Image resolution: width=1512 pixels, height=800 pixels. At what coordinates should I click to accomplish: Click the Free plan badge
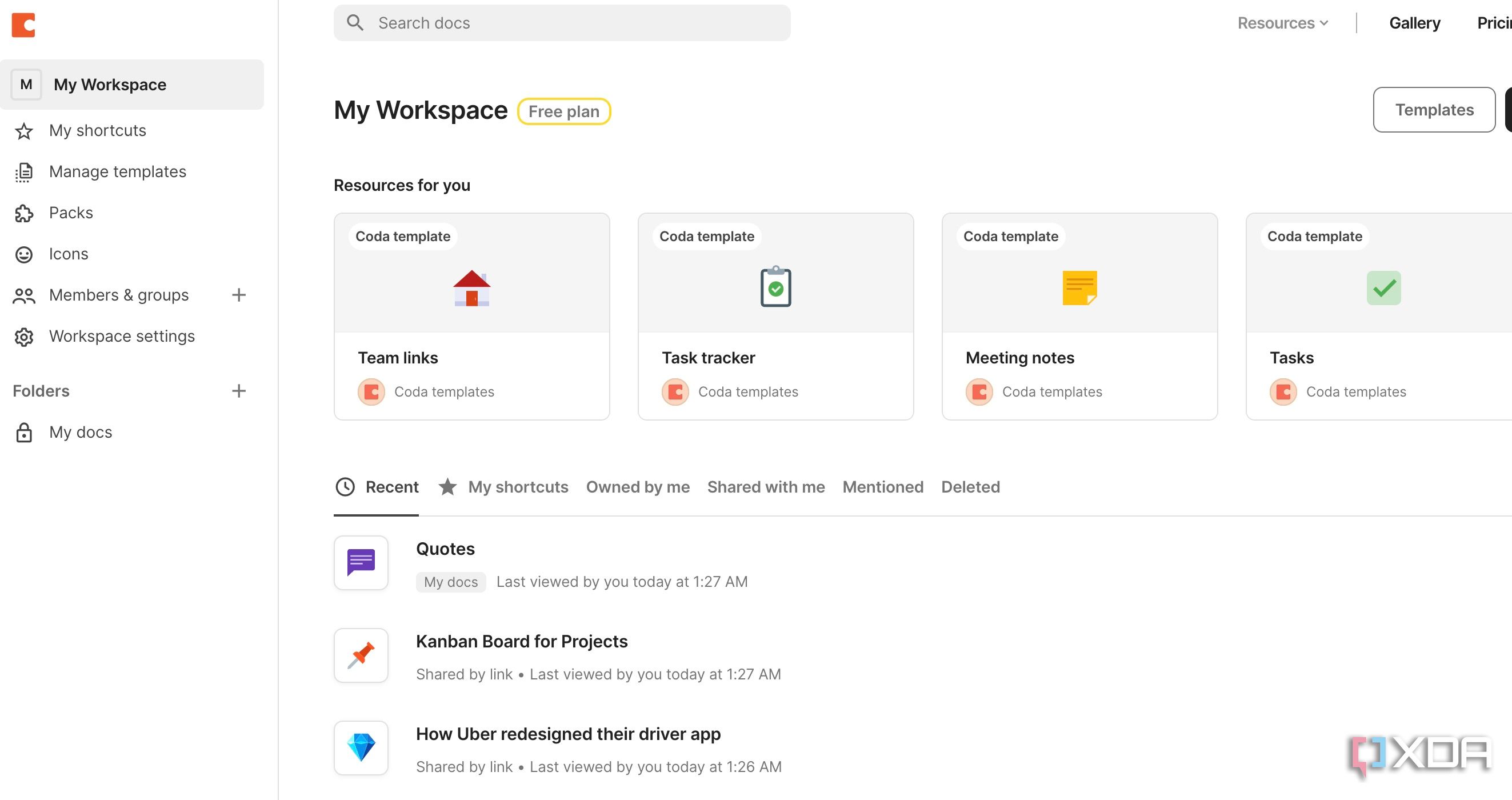[564, 111]
